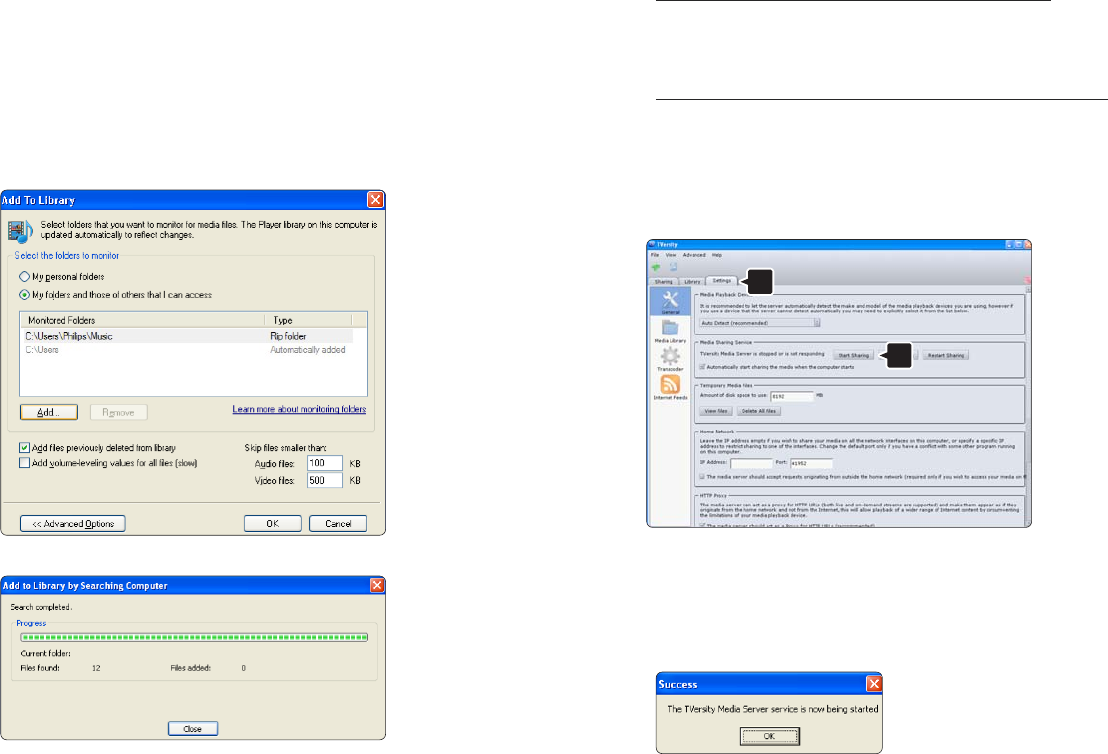Viewport: 1108px width, 754px height.
Task: Click the Video files size field
Action: 324,480
